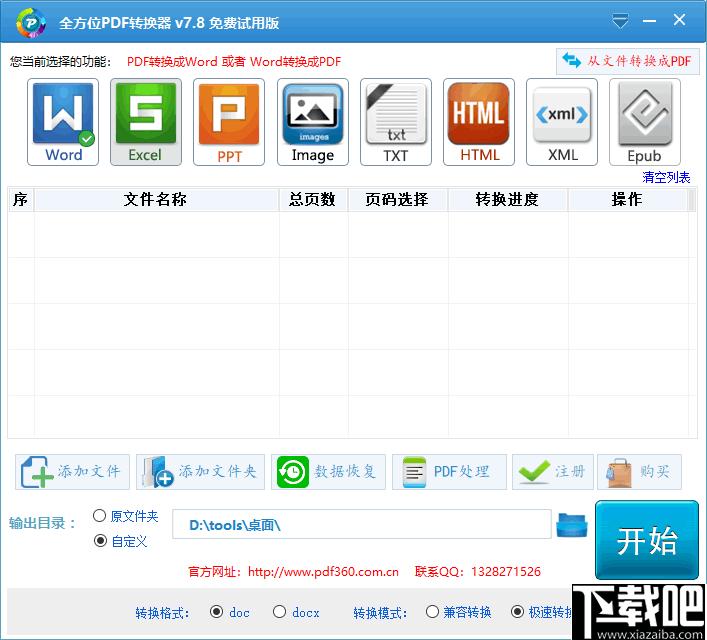The height and width of the screenshot is (640, 707).
Task: Open the official website link pdf360.com.cn
Action: click(x=323, y=572)
